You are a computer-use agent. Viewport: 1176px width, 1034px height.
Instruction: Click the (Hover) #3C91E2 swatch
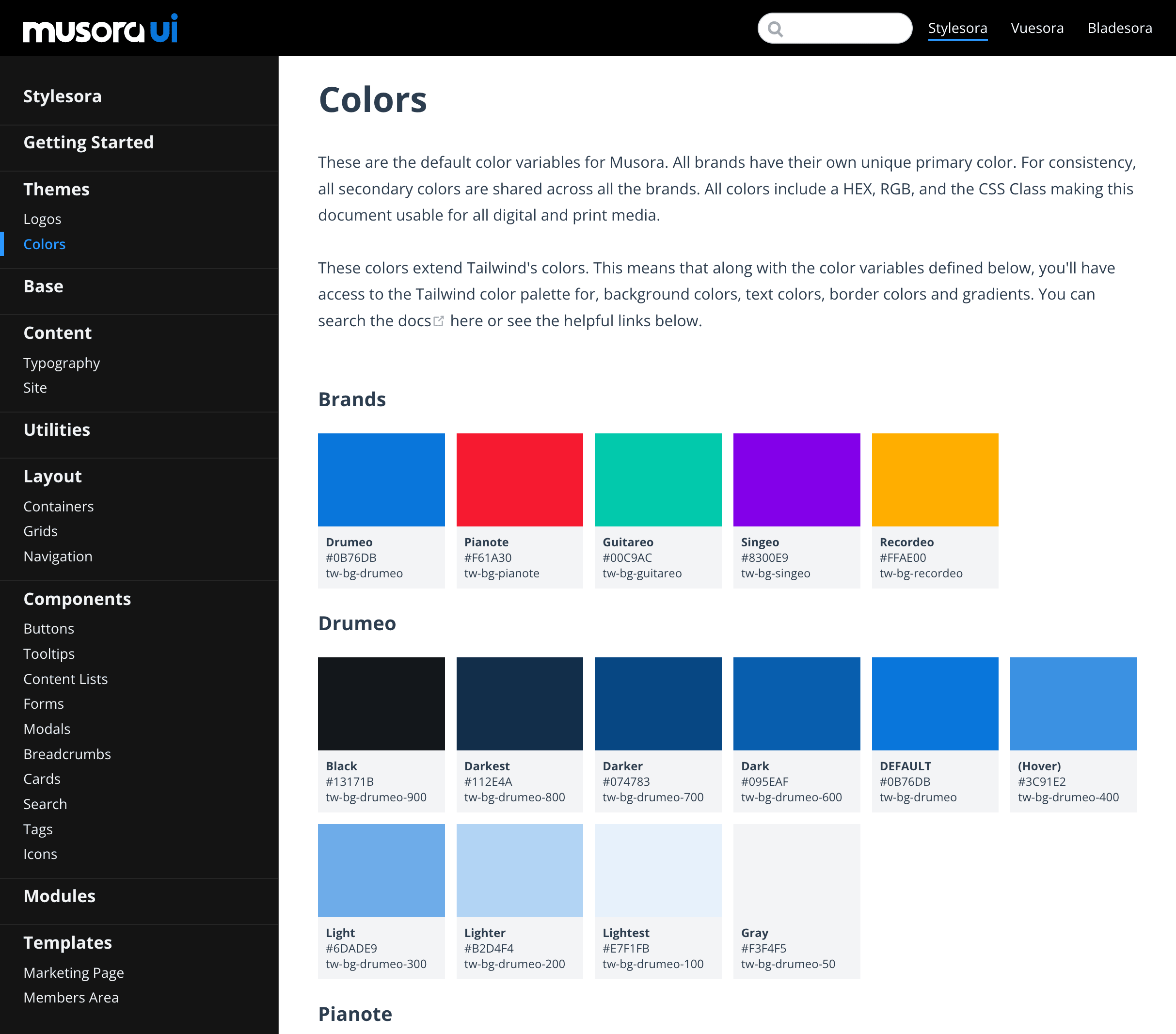tap(1073, 703)
